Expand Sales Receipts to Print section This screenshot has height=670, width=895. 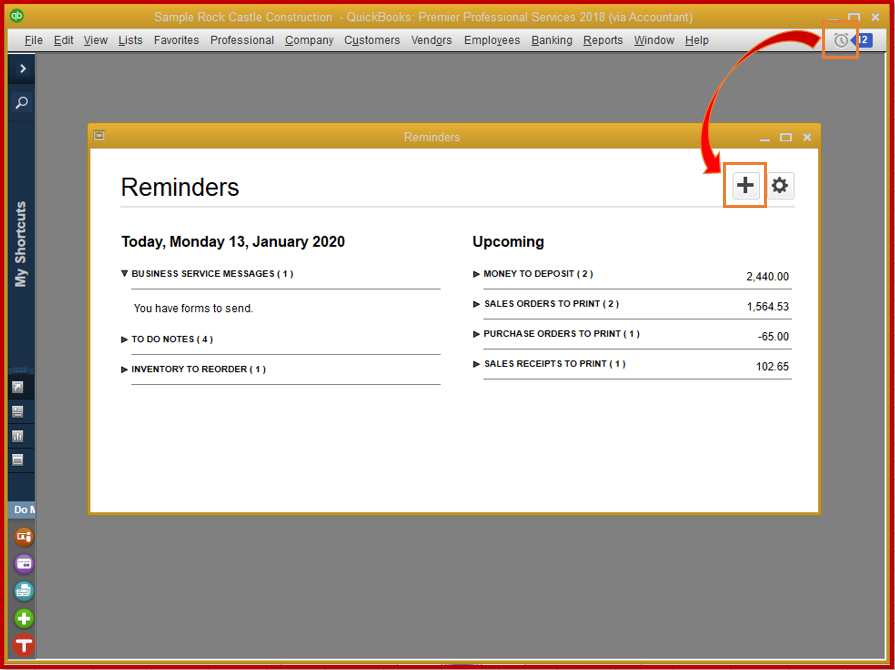click(476, 364)
